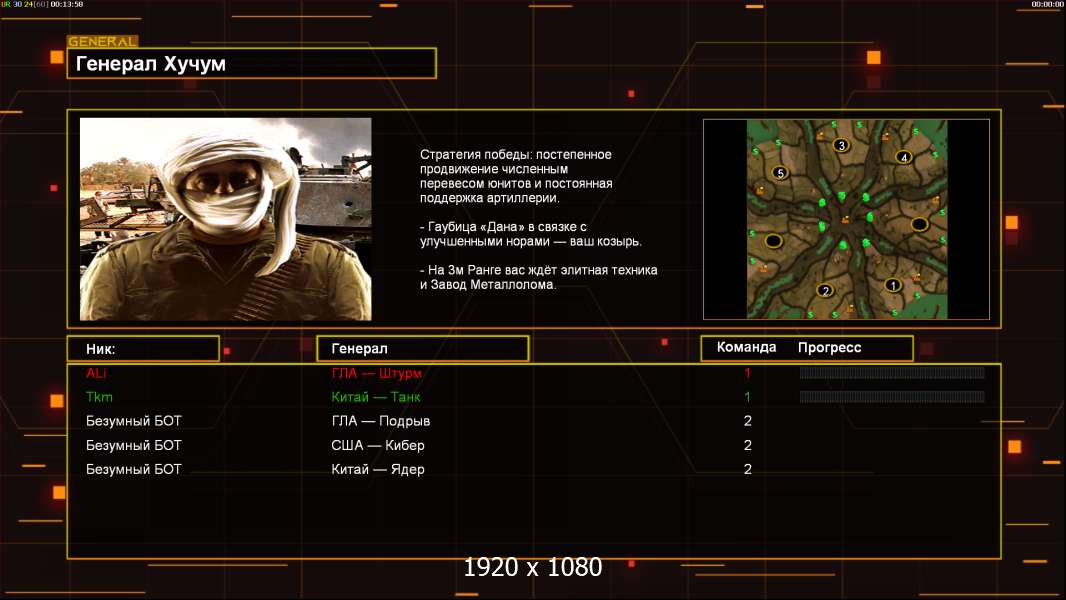Viewport: 1066px width, 600px height.
Task: Click the GENERAL label tag
Action: pyautogui.click(x=103, y=41)
